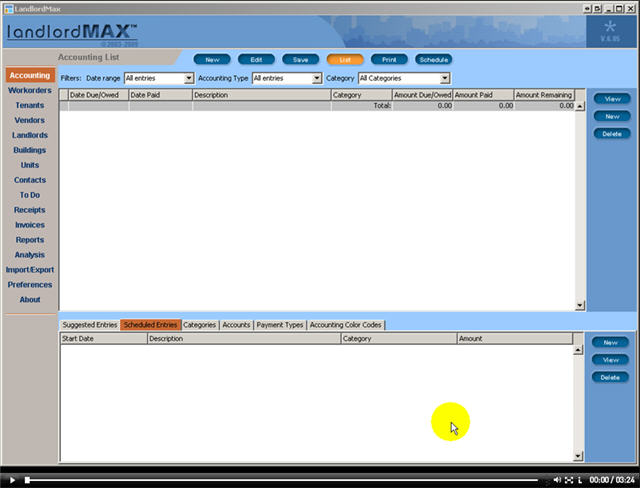Sort by Amount Paid column header
640x488 pixels.
[483, 95]
